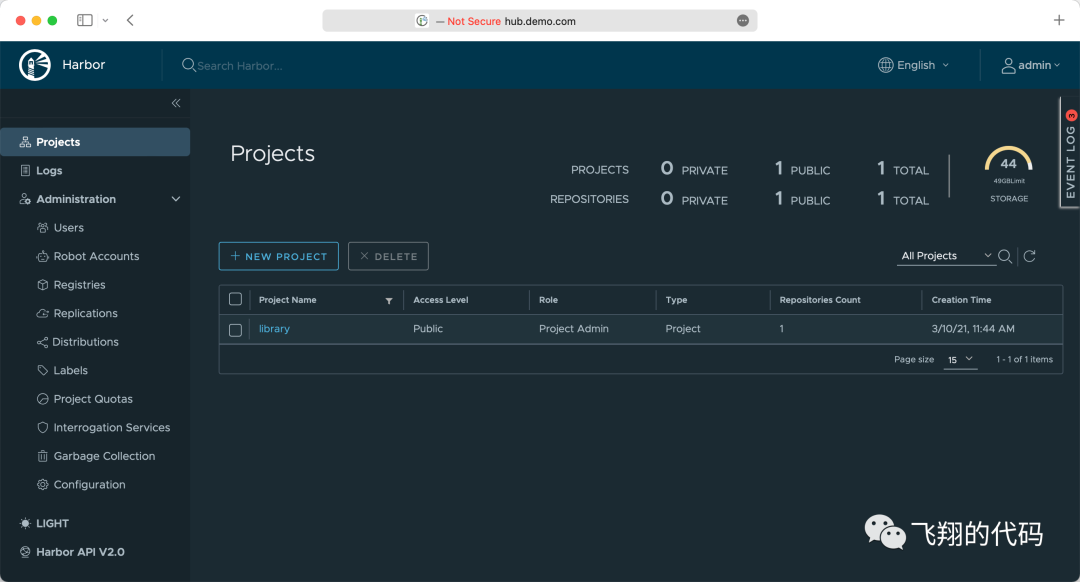The height and width of the screenshot is (582, 1080).
Task: Open Project Quotas in the sidebar
Action: coord(95,399)
